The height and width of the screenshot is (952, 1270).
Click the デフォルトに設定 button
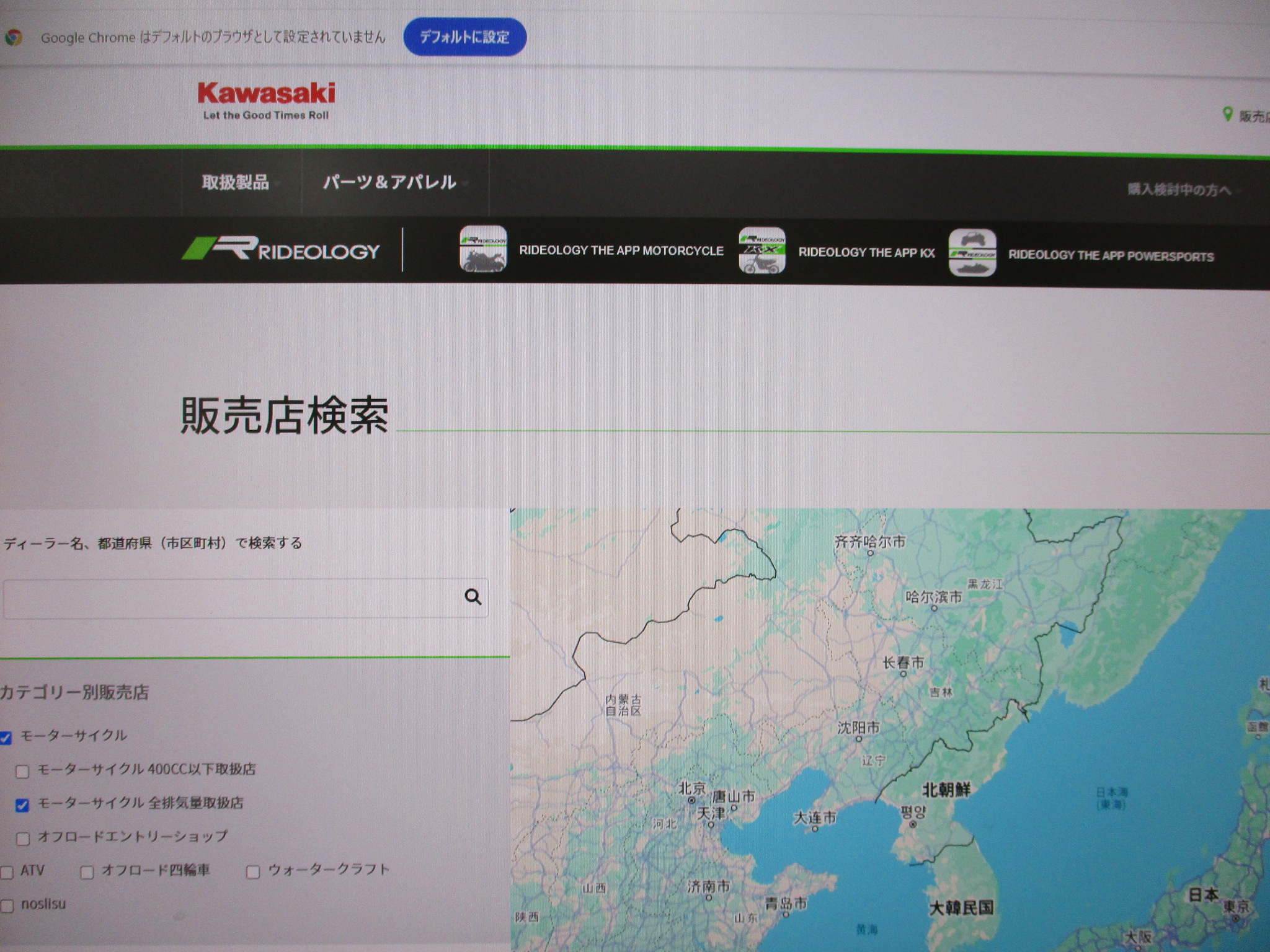coord(464,37)
